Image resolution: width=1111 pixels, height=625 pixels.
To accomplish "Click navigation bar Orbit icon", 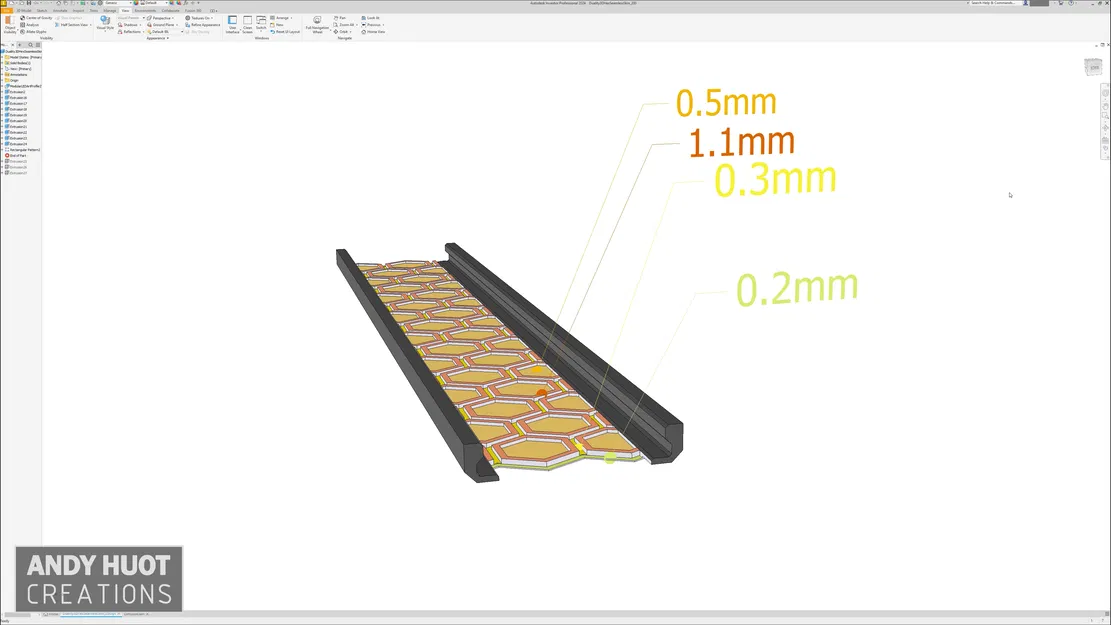I will pos(1105,128).
